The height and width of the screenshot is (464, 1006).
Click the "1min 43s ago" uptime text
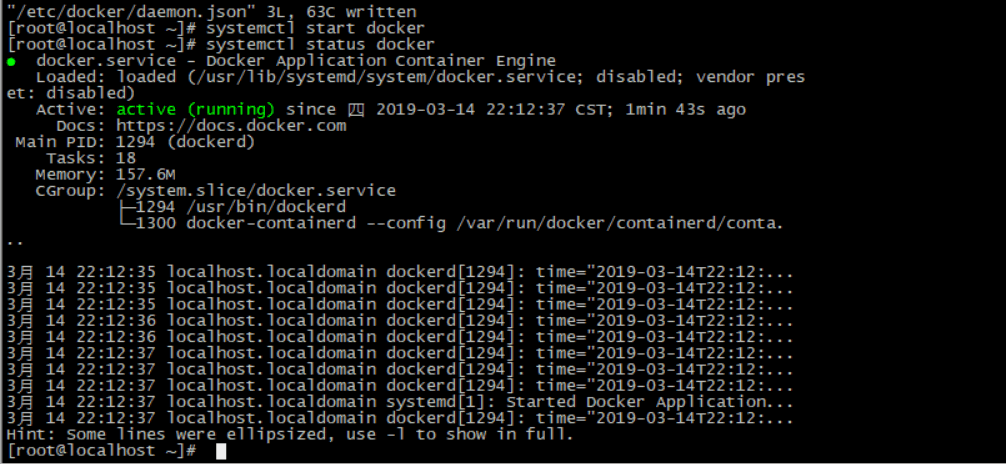click(686, 109)
